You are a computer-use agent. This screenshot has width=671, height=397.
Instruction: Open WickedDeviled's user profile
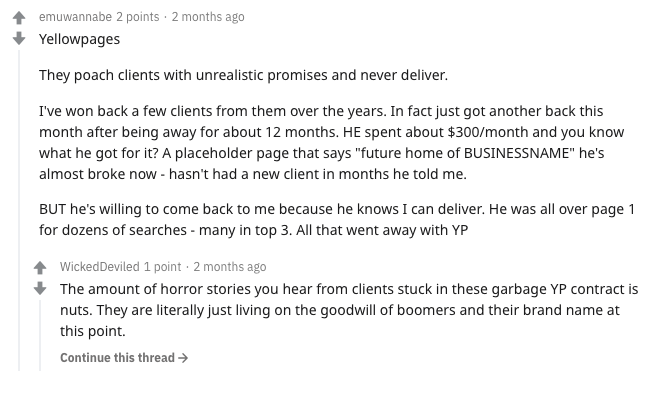click(x=100, y=267)
